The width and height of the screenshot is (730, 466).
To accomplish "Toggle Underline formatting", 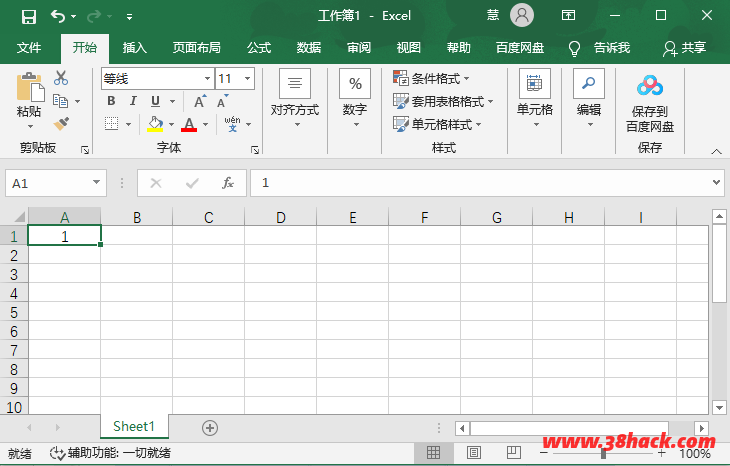I will click(x=155, y=101).
